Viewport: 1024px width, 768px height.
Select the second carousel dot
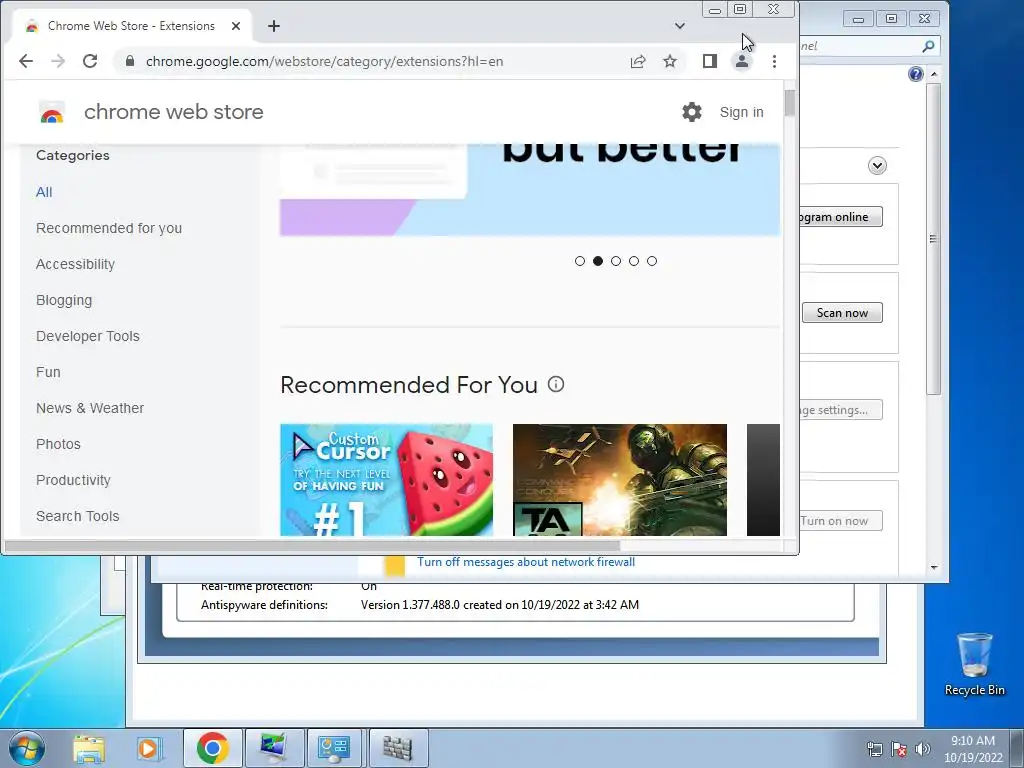[x=598, y=261]
